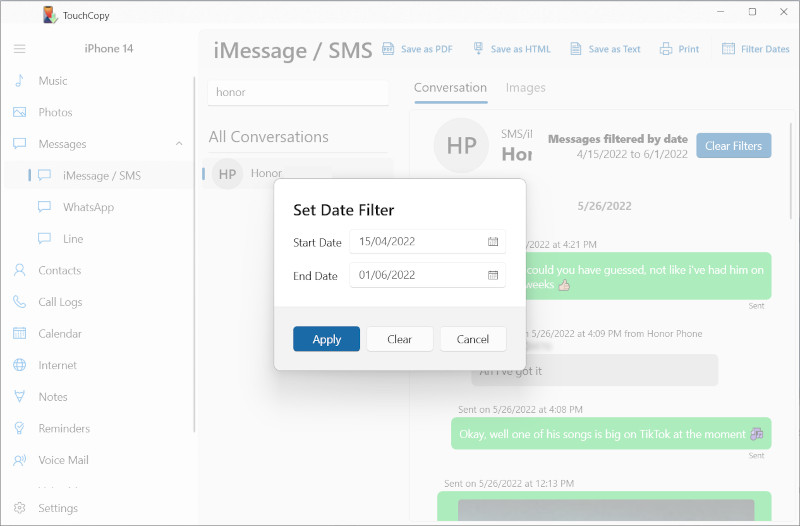Click the Contacts person icon

pyautogui.click(x=19, y=270)
